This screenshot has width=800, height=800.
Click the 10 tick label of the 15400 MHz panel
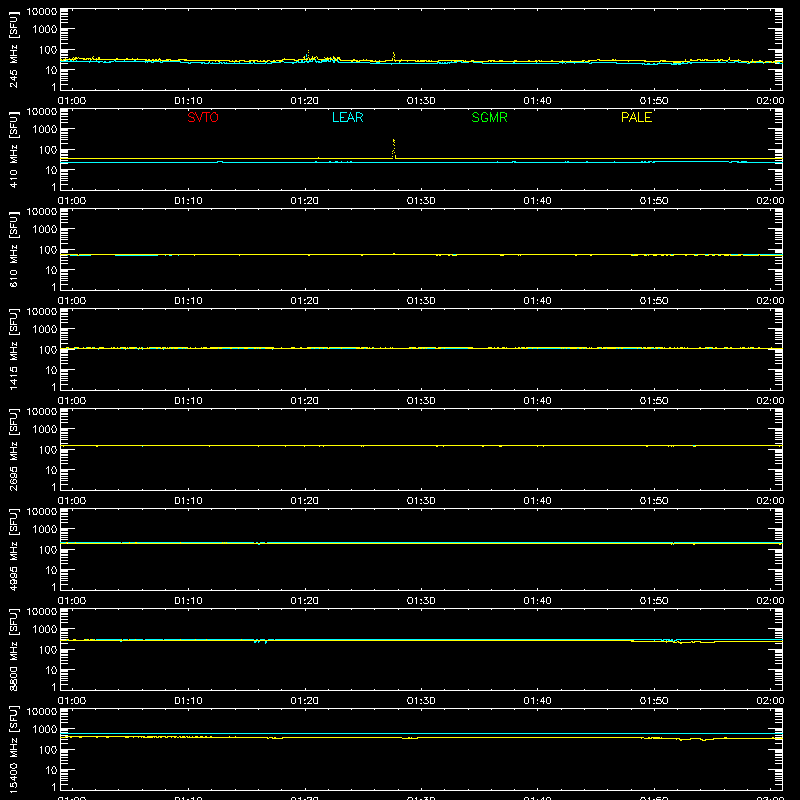51,770
